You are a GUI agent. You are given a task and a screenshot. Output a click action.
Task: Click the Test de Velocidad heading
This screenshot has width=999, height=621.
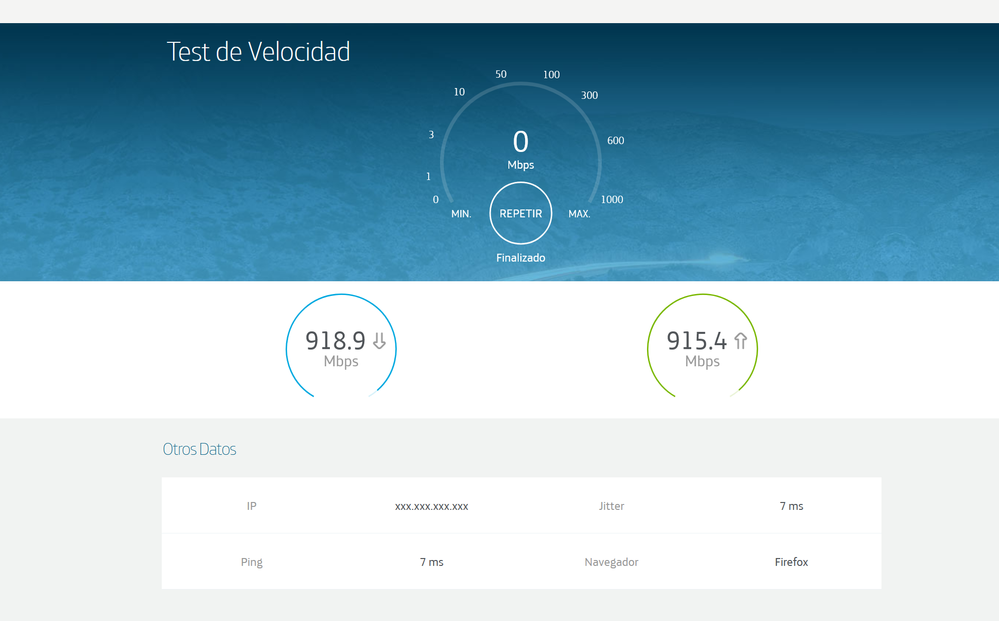258,52
